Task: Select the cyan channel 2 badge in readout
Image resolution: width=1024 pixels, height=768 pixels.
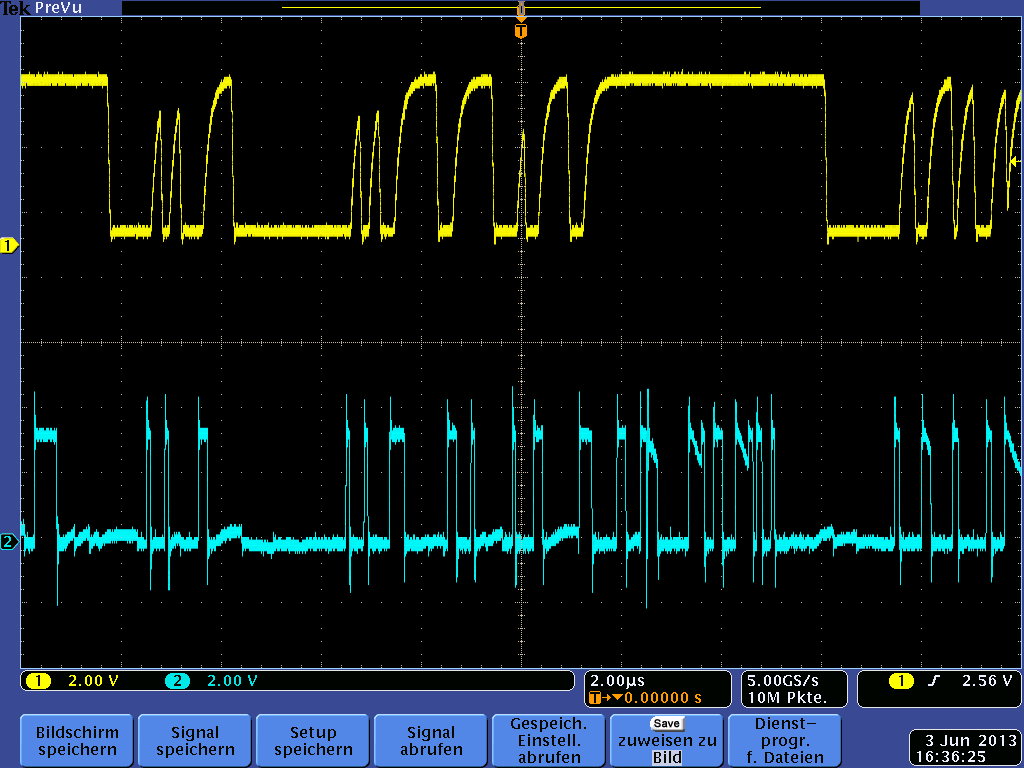Action: [x=177, y=681]
